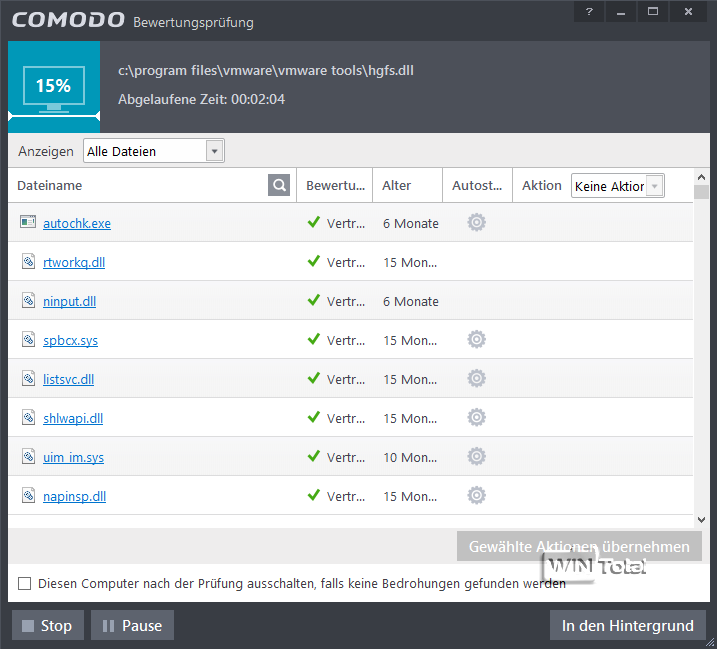This screenshot has width=717, height=649.
Task: Click the trusted checkmark in autochk.exe row
Action: coord(314,222)
